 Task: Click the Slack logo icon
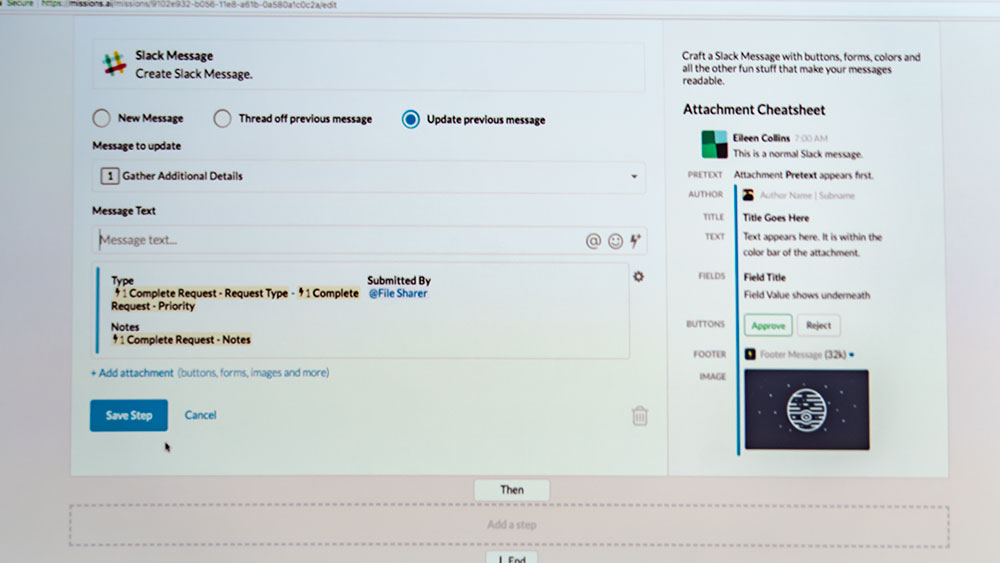pyautogui.click(x=115, y=65)
